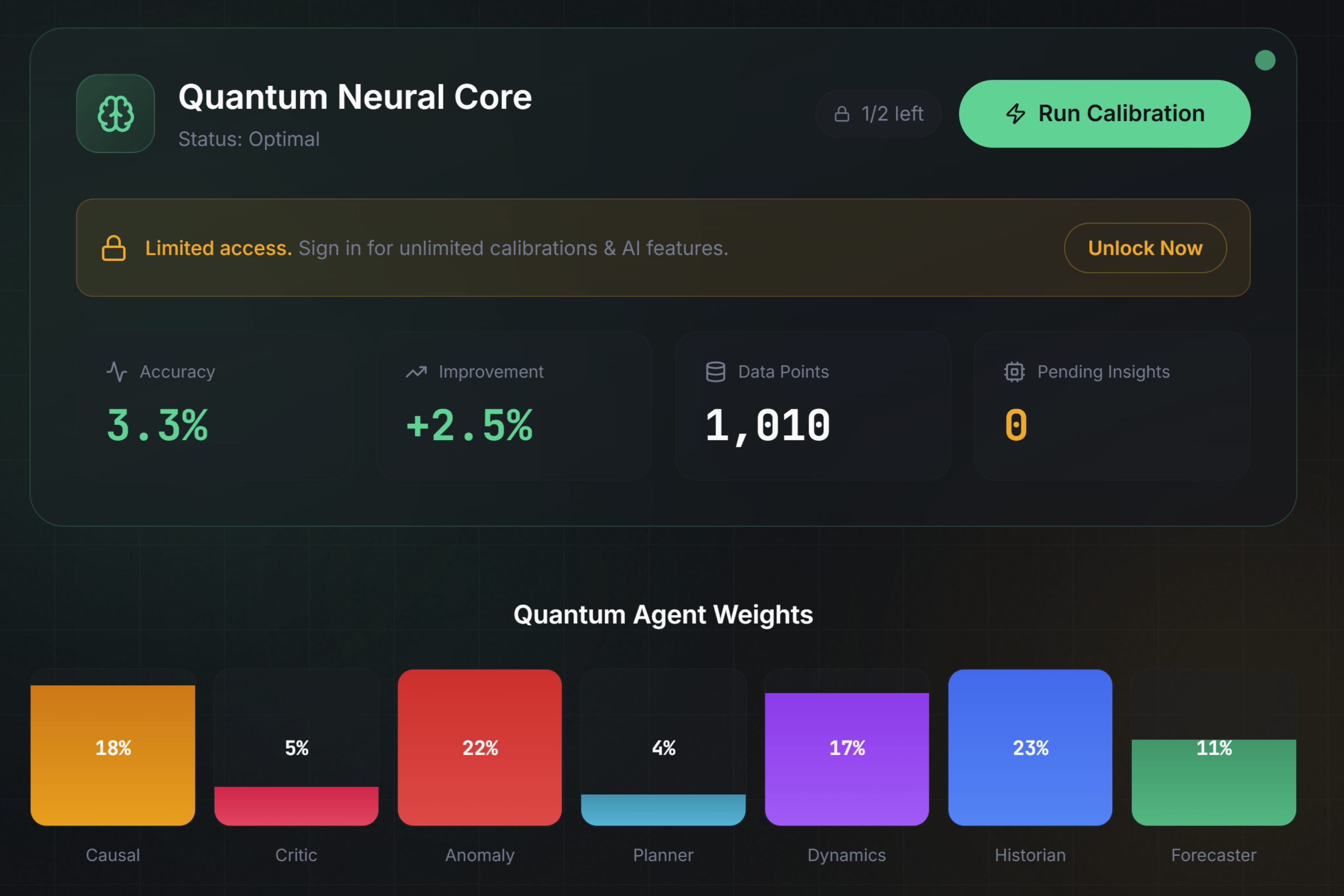
Task: Select the Planner 4% weight bar
Action: point(663,809)
